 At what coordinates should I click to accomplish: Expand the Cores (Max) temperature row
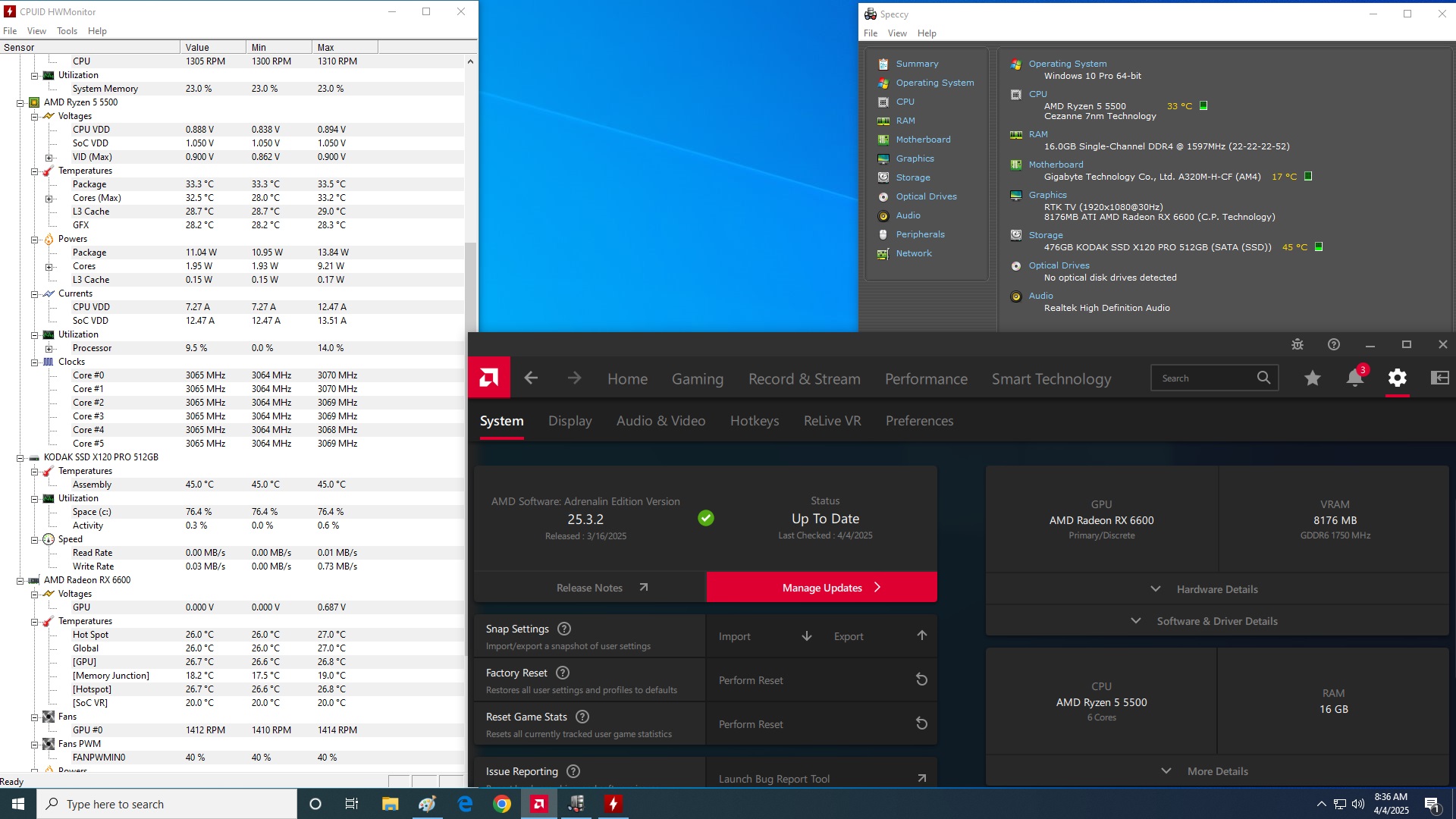point(49,198)
